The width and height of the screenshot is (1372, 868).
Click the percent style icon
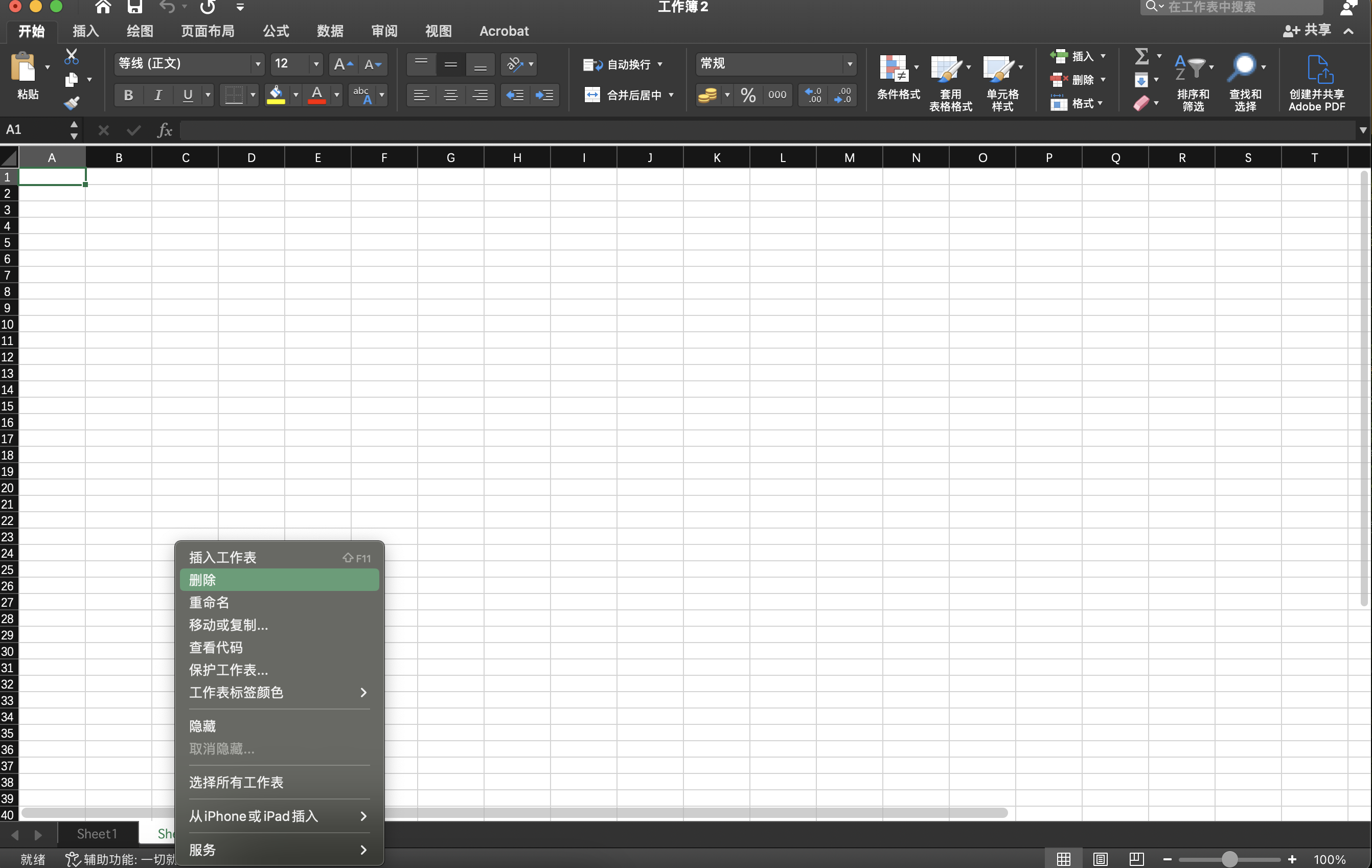coord(748,95)
